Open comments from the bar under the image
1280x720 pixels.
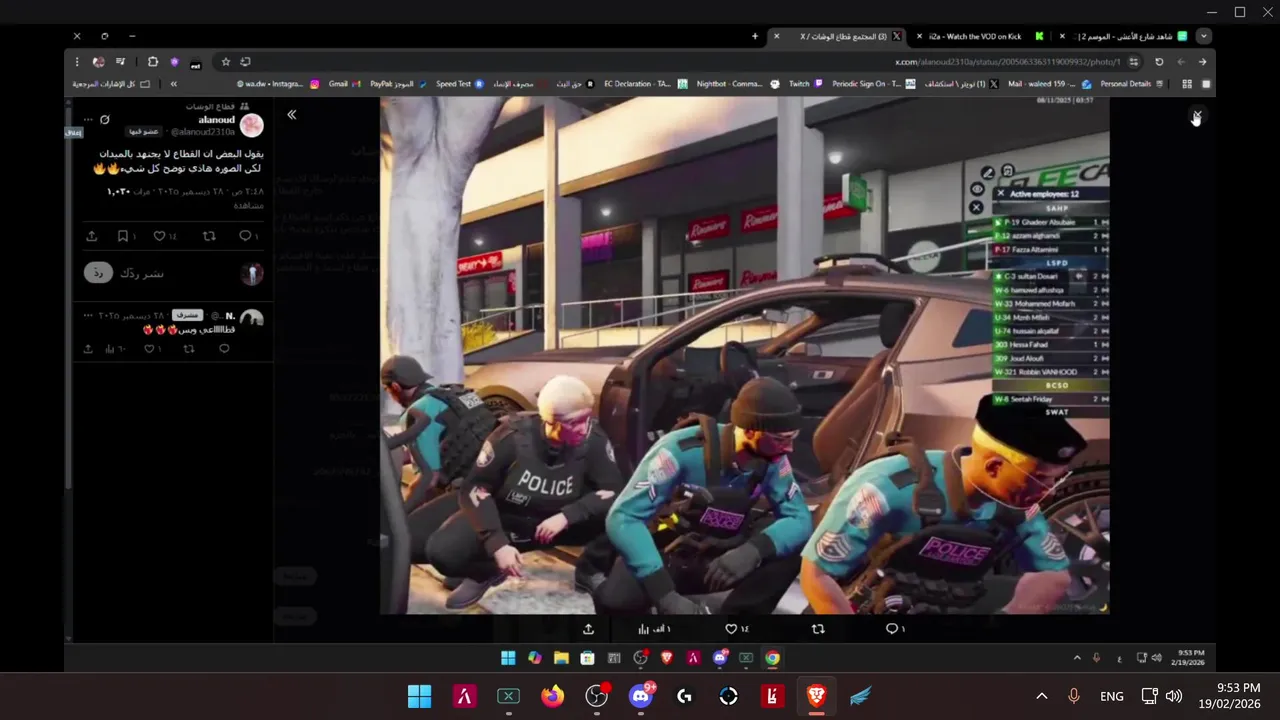click(891, 629)
